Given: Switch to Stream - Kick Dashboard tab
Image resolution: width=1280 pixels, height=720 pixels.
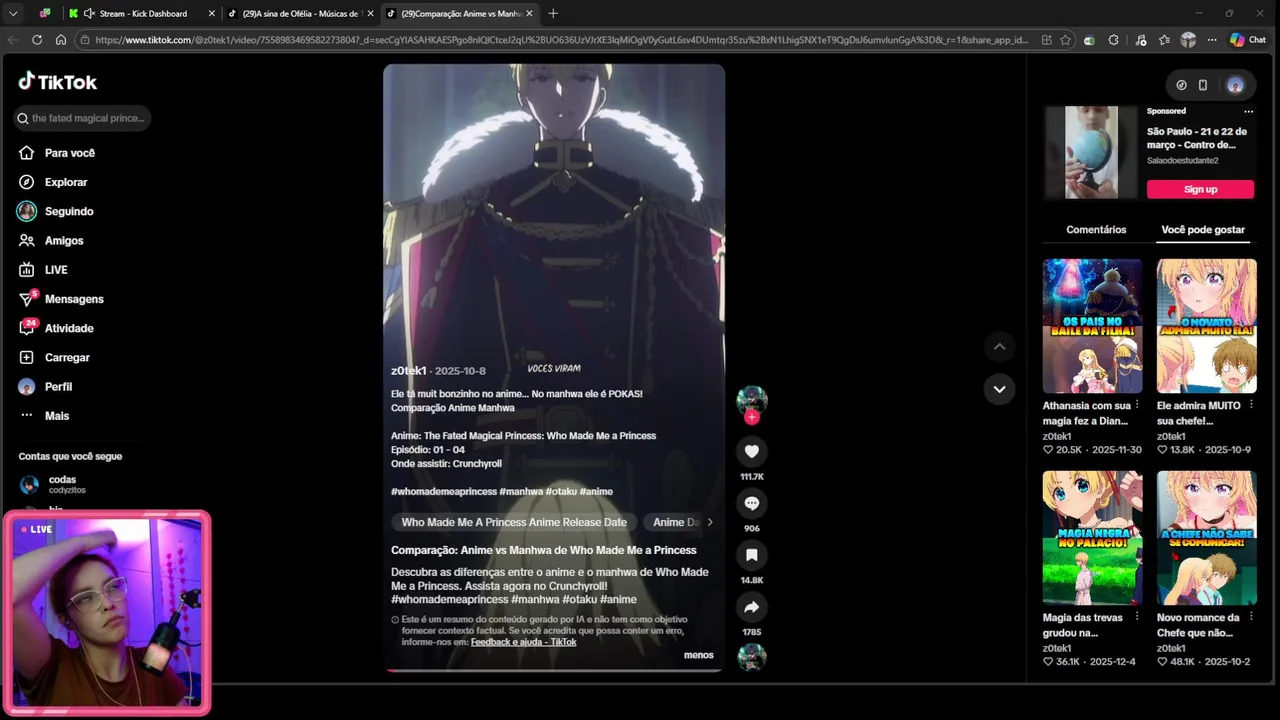Looking at the screenshot, I should coord(143,13).
